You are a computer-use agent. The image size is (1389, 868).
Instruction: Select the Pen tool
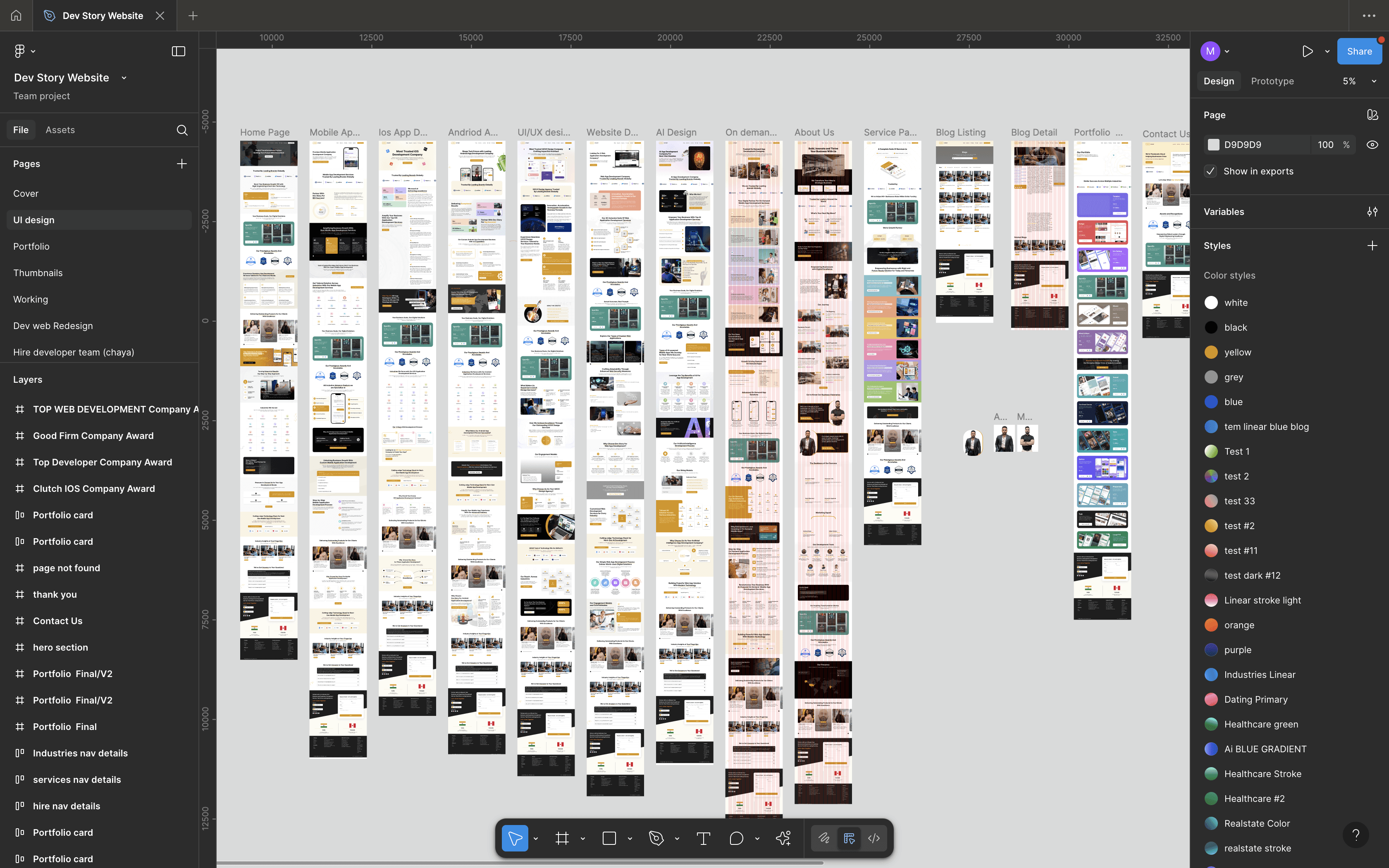[x=656, y=839]
